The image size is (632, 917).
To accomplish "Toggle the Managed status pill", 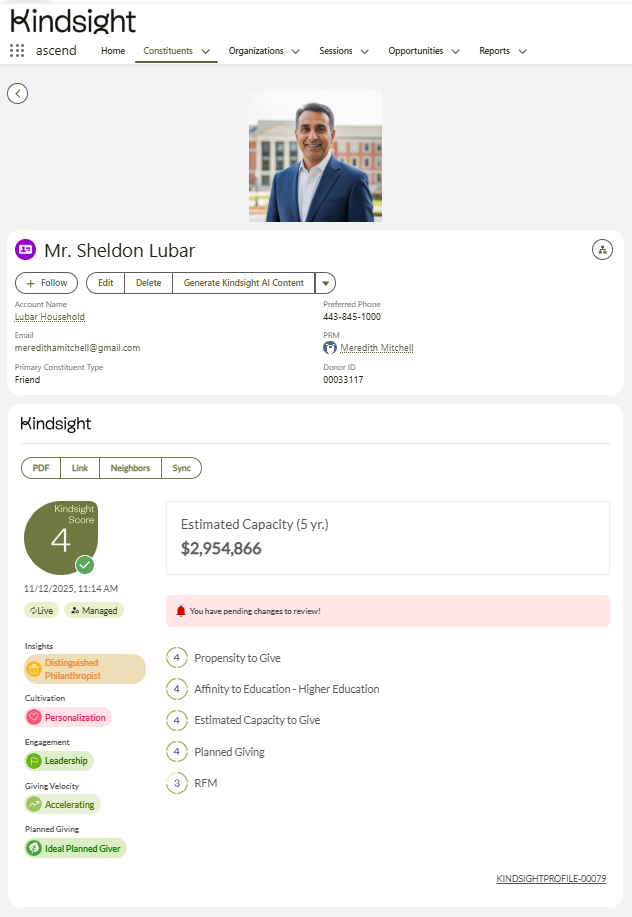I will click(93, 610).
